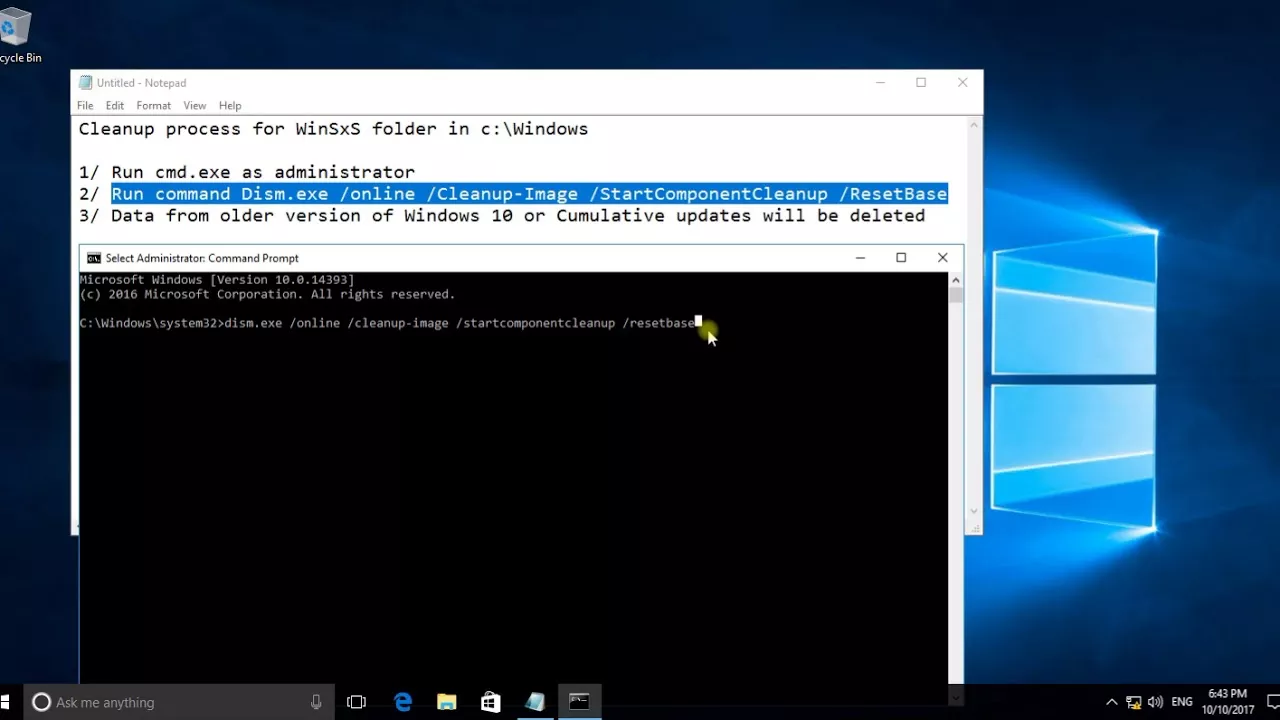This screenshot has width=1280, height=720.
Task: Click the 'Microsoft Windows [Version 10.0.14393]' line
Action: (x=217, y=280)
